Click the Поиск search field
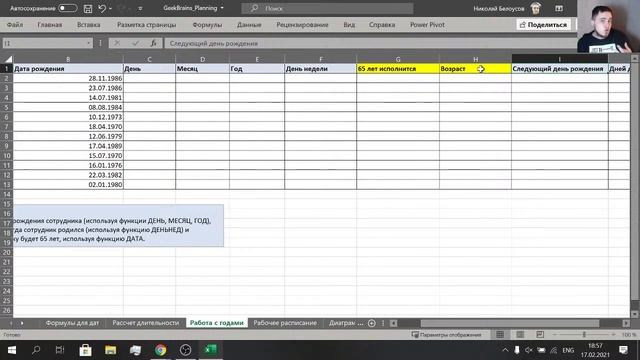640x360 pixels. click(327, 8)
